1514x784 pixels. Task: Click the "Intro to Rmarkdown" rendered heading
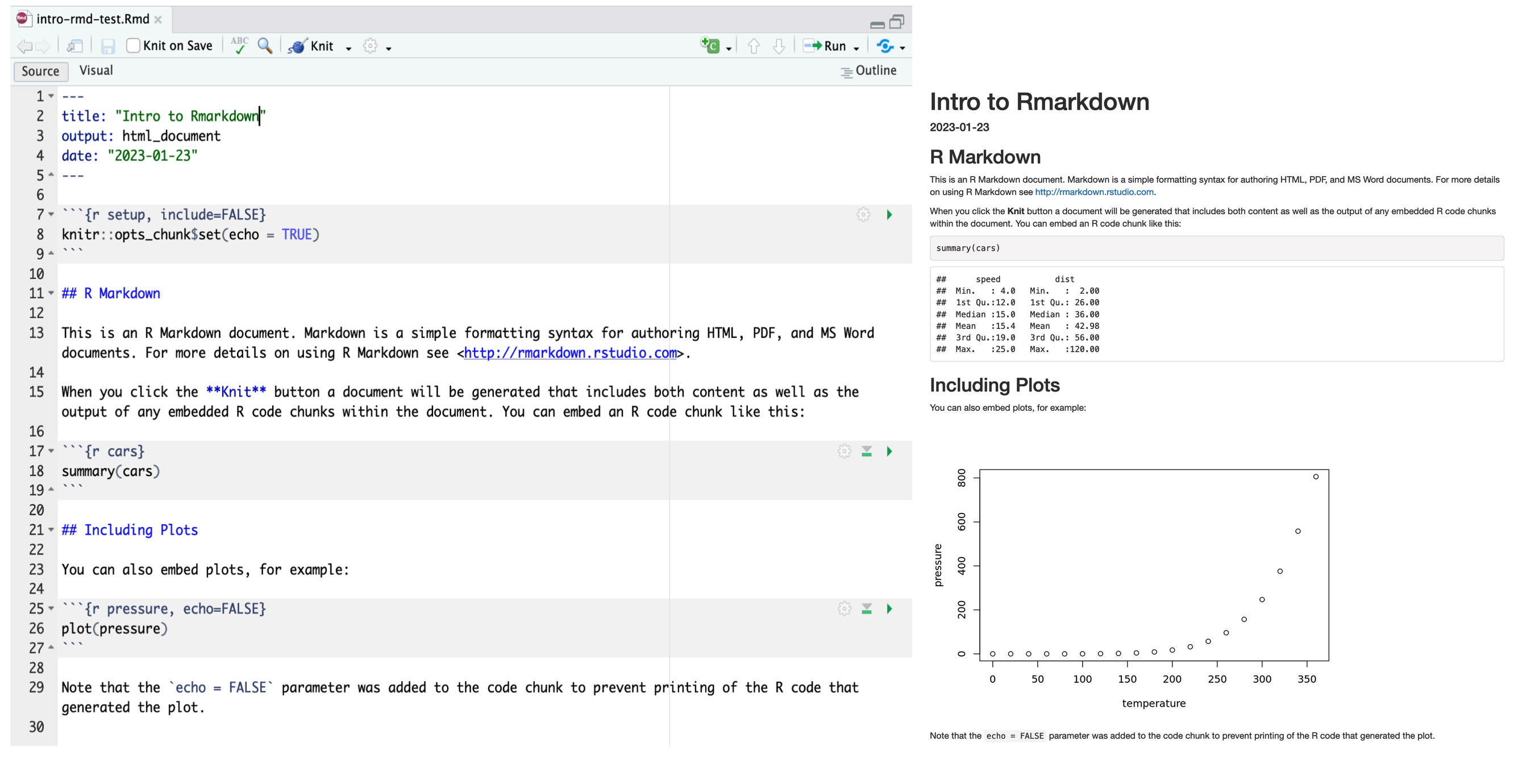click(x=1039, y=102)
